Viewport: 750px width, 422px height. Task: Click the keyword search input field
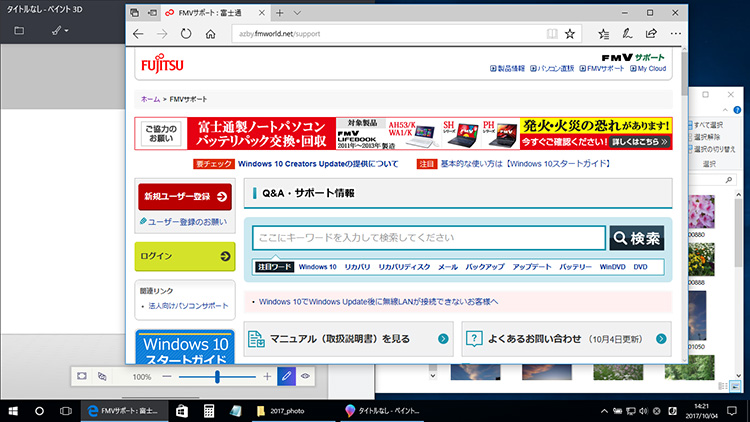coord(430,238)
